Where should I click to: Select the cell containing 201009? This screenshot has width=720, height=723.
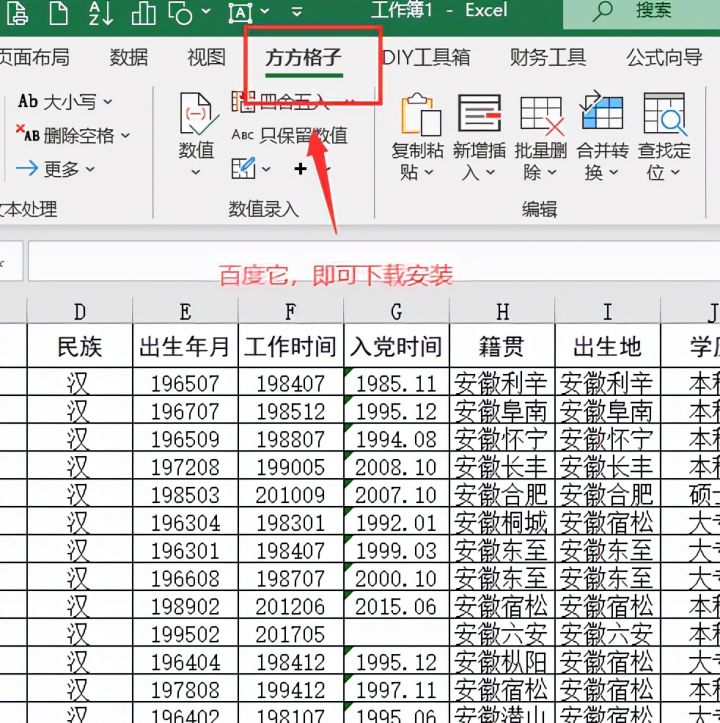[x=291, y=494]
